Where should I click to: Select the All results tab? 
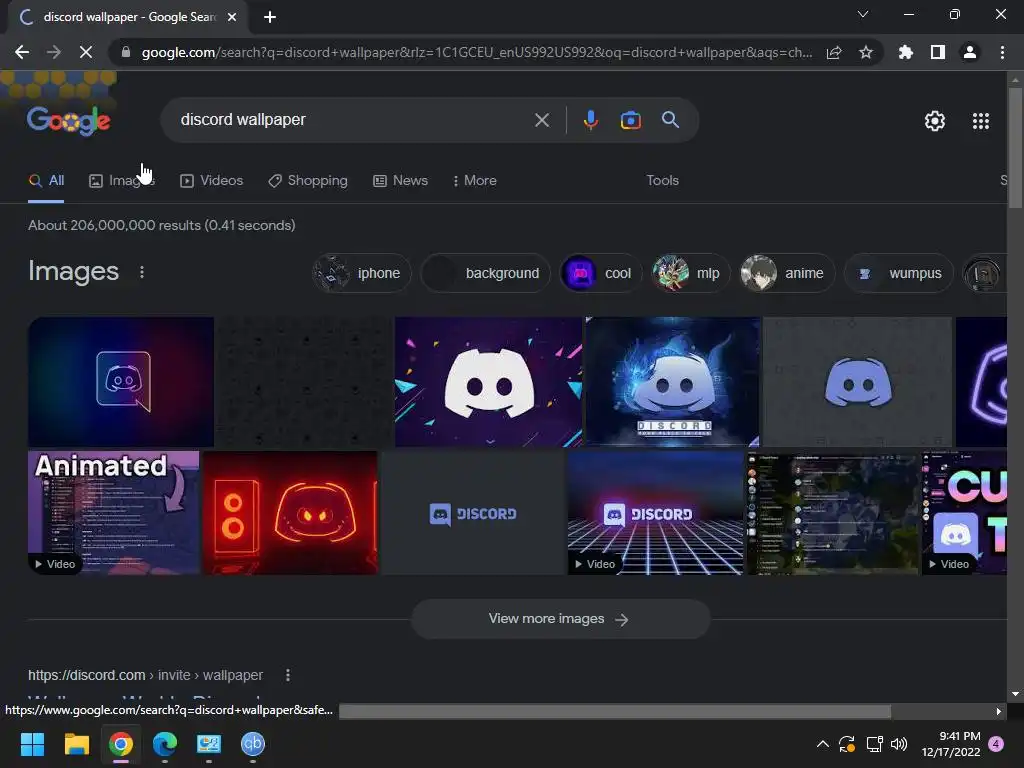46,181
